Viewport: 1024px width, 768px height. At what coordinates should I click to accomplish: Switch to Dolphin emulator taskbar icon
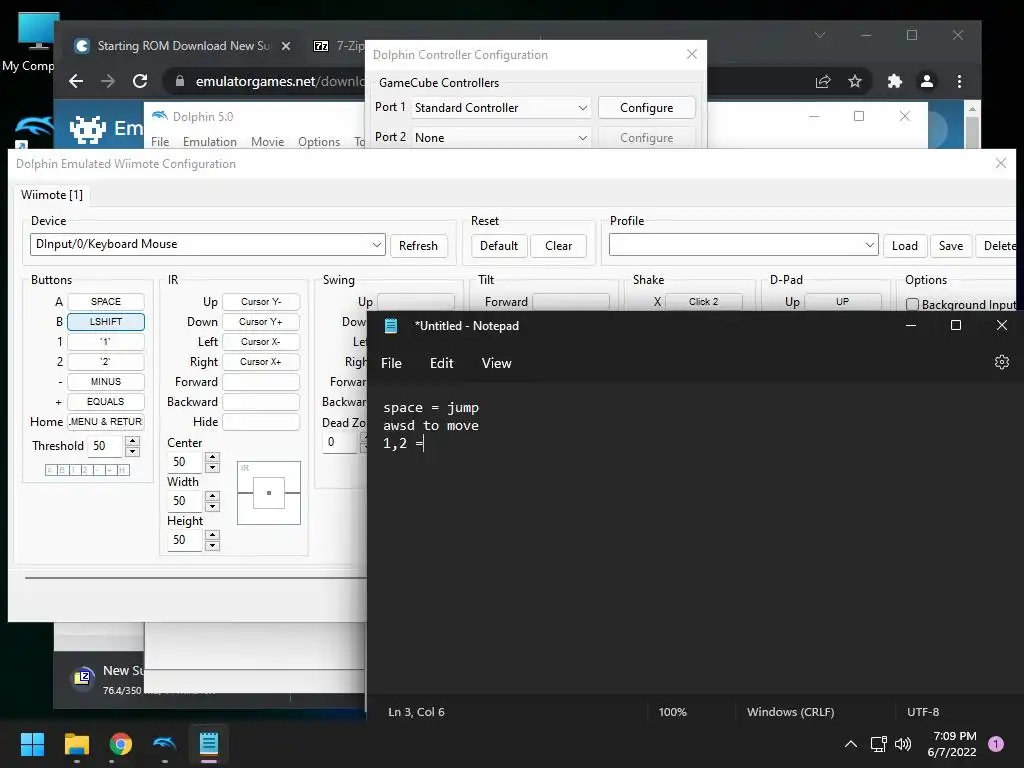pyautogui.click(x=164, y=744)
